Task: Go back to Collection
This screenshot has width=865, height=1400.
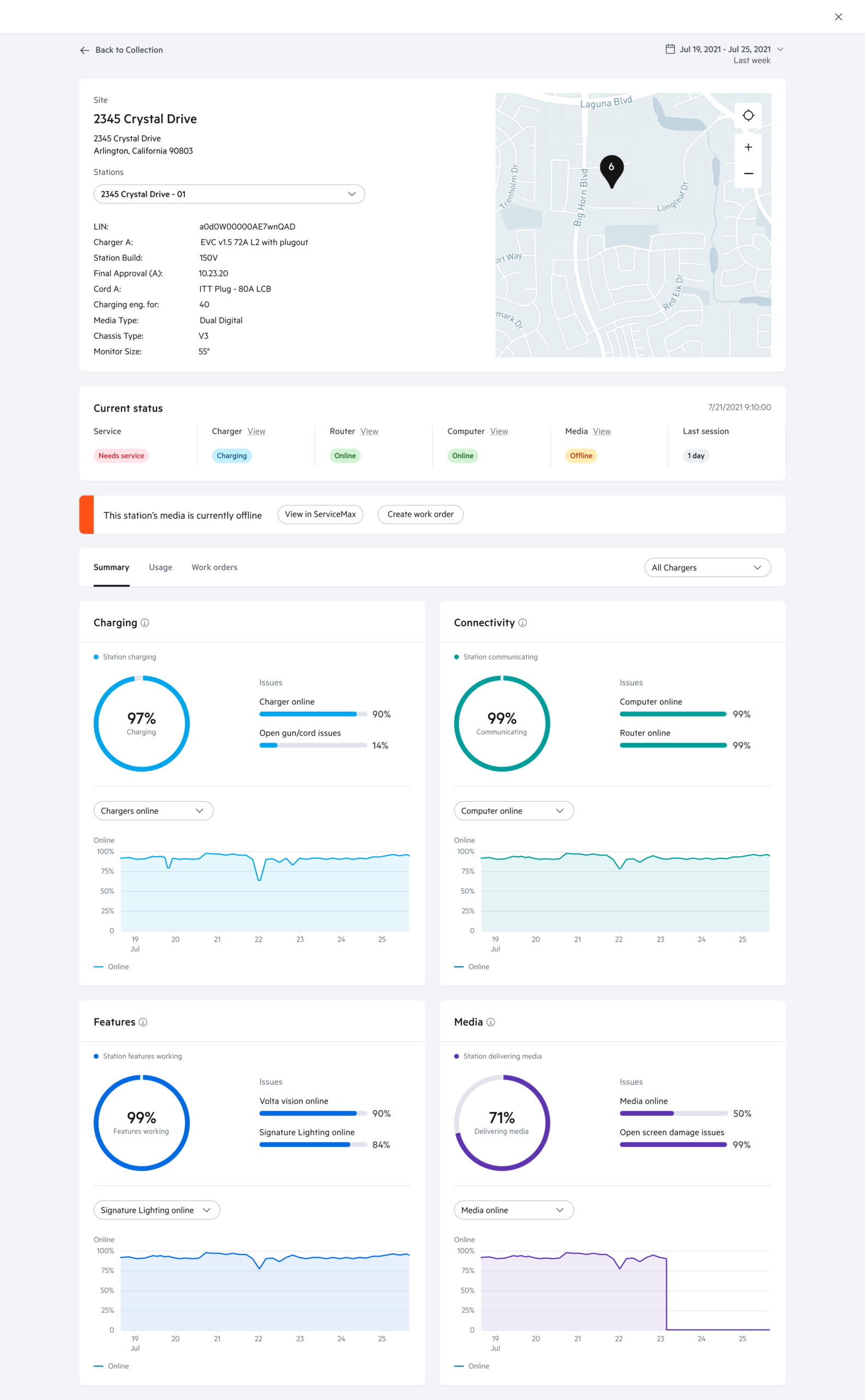Action: [129, 50]
